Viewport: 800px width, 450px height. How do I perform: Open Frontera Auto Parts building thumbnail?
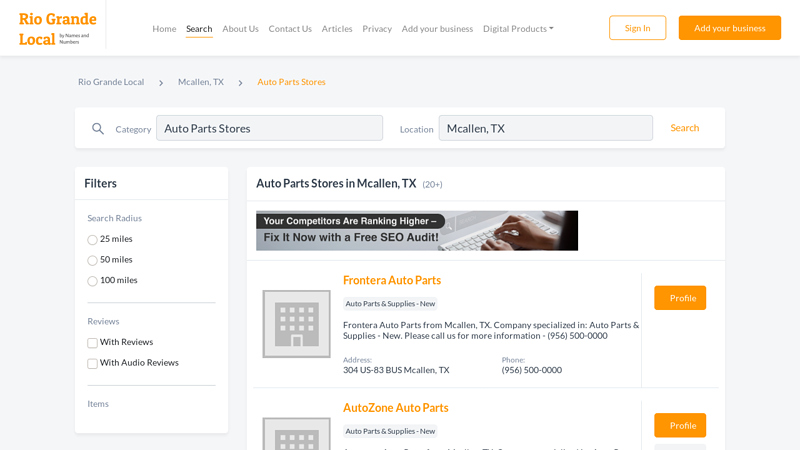[x=296, y=324]
